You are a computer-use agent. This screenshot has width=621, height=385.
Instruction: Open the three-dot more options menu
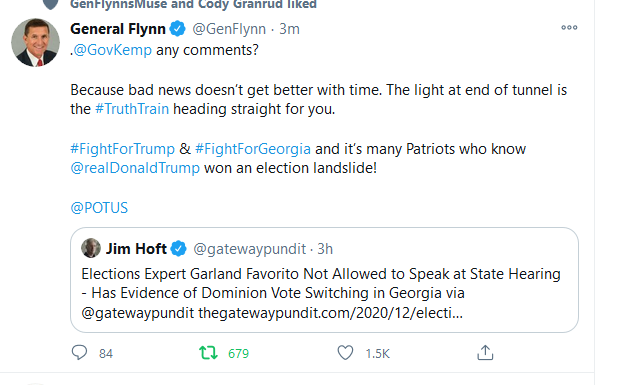(x=569, y=27)
